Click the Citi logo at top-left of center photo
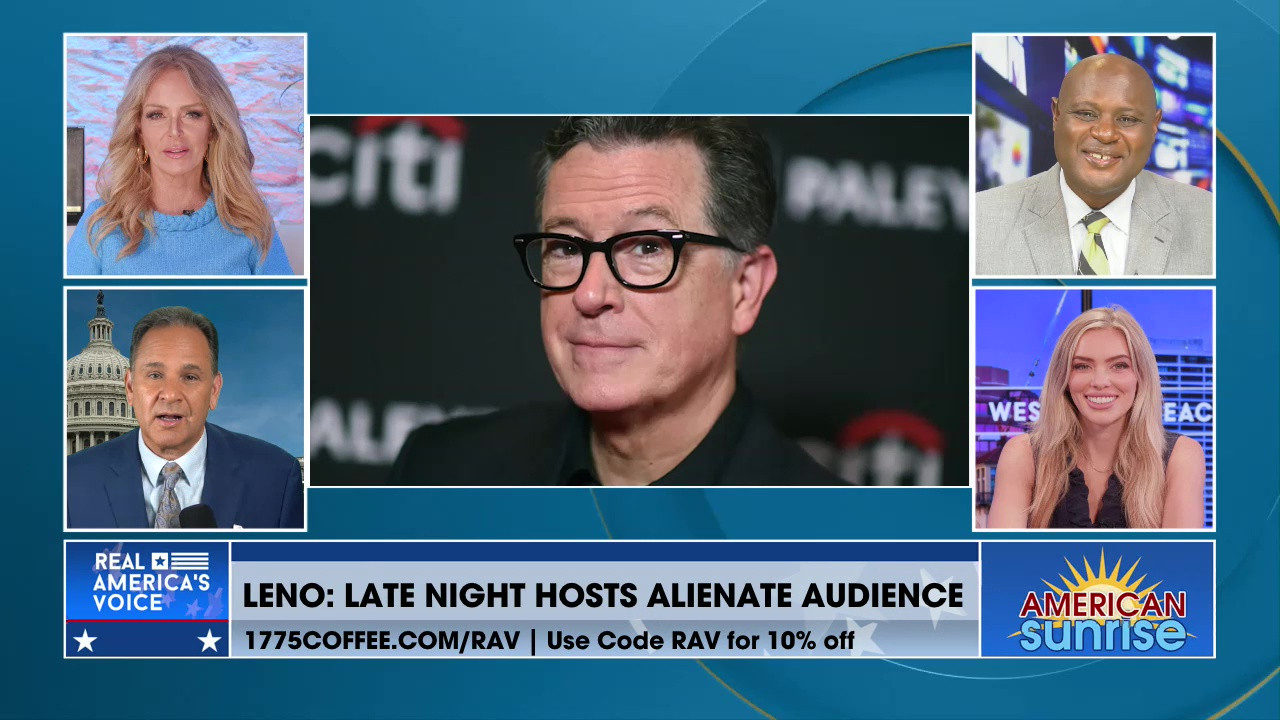 point(387,163)
